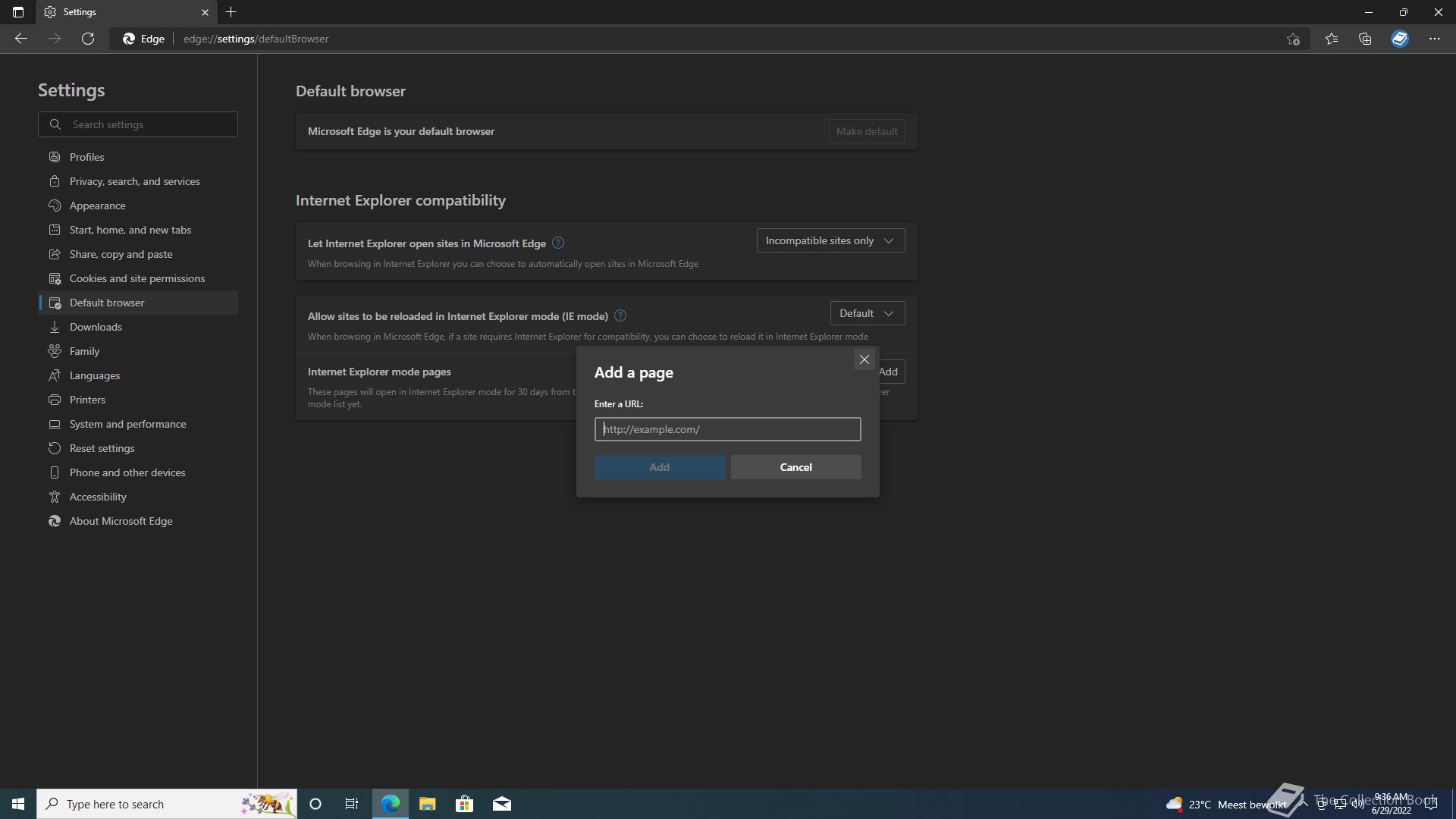This screenshot has width=1456, height=819.
Task: Open Settings and more ellipsis menu
Action: 1435,39
